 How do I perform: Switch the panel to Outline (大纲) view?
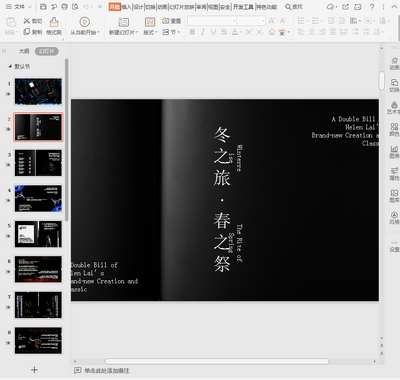(24, 51)
